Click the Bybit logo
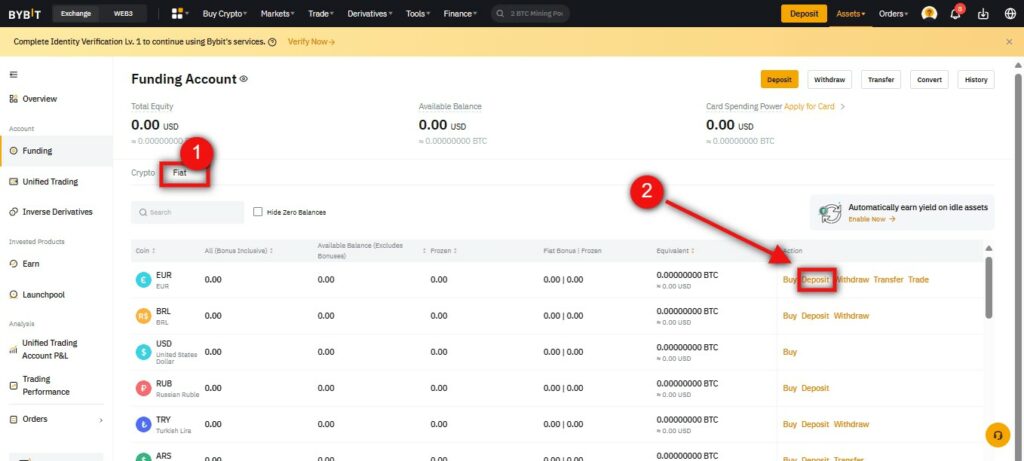 coord(24,14)
